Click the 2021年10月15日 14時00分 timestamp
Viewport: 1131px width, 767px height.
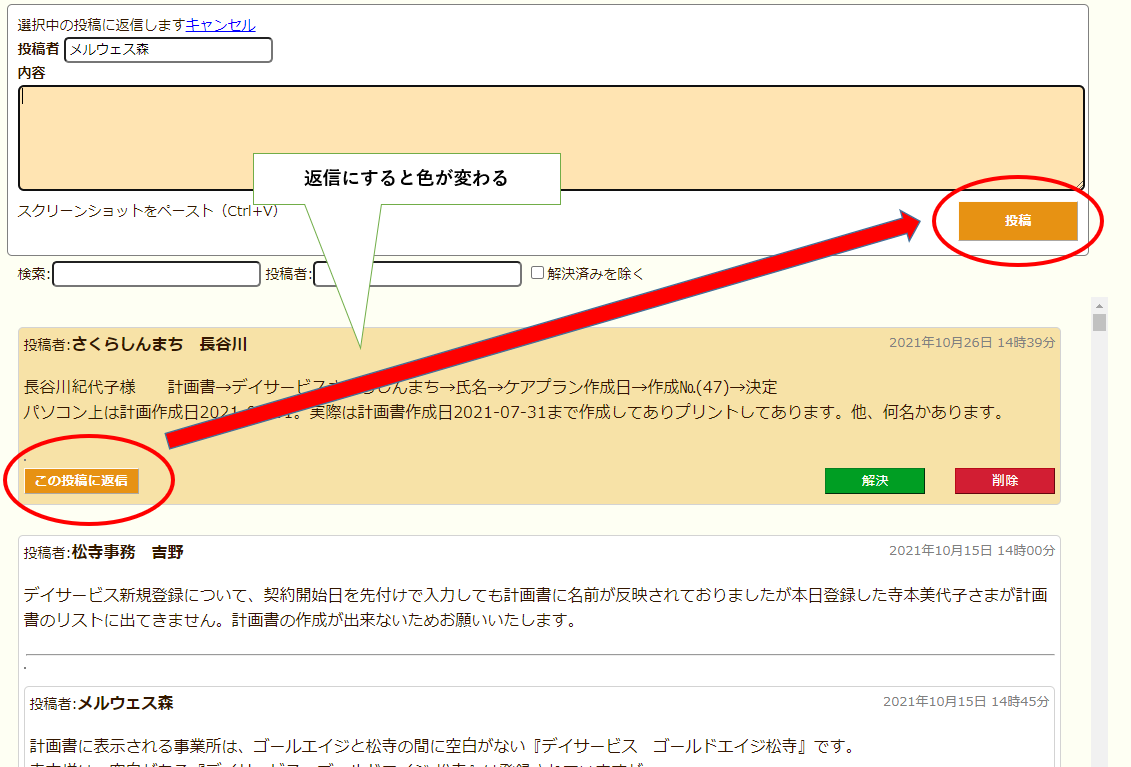pyautogui.click(x=971, y=551)
